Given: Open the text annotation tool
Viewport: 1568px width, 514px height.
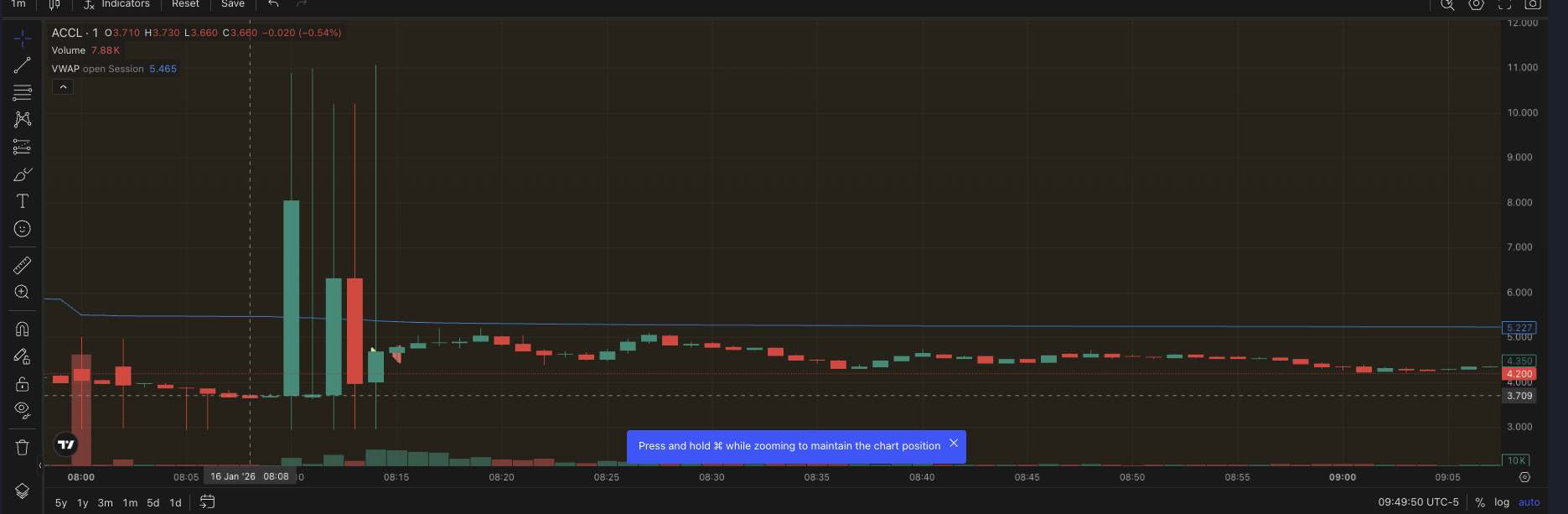Looking at the screenshot, I should coord(23,201).
